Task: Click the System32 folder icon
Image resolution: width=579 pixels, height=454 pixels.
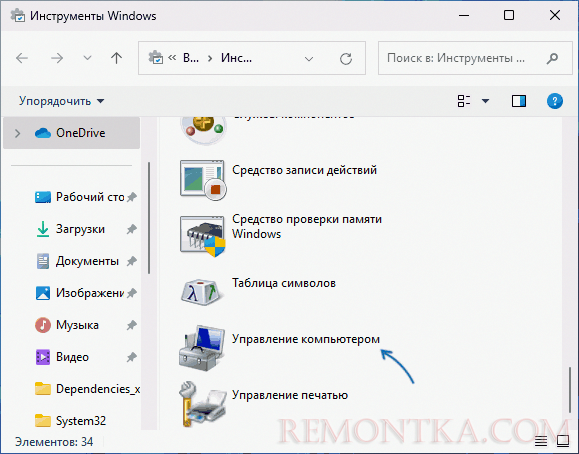Action: (x=43, y=421)
